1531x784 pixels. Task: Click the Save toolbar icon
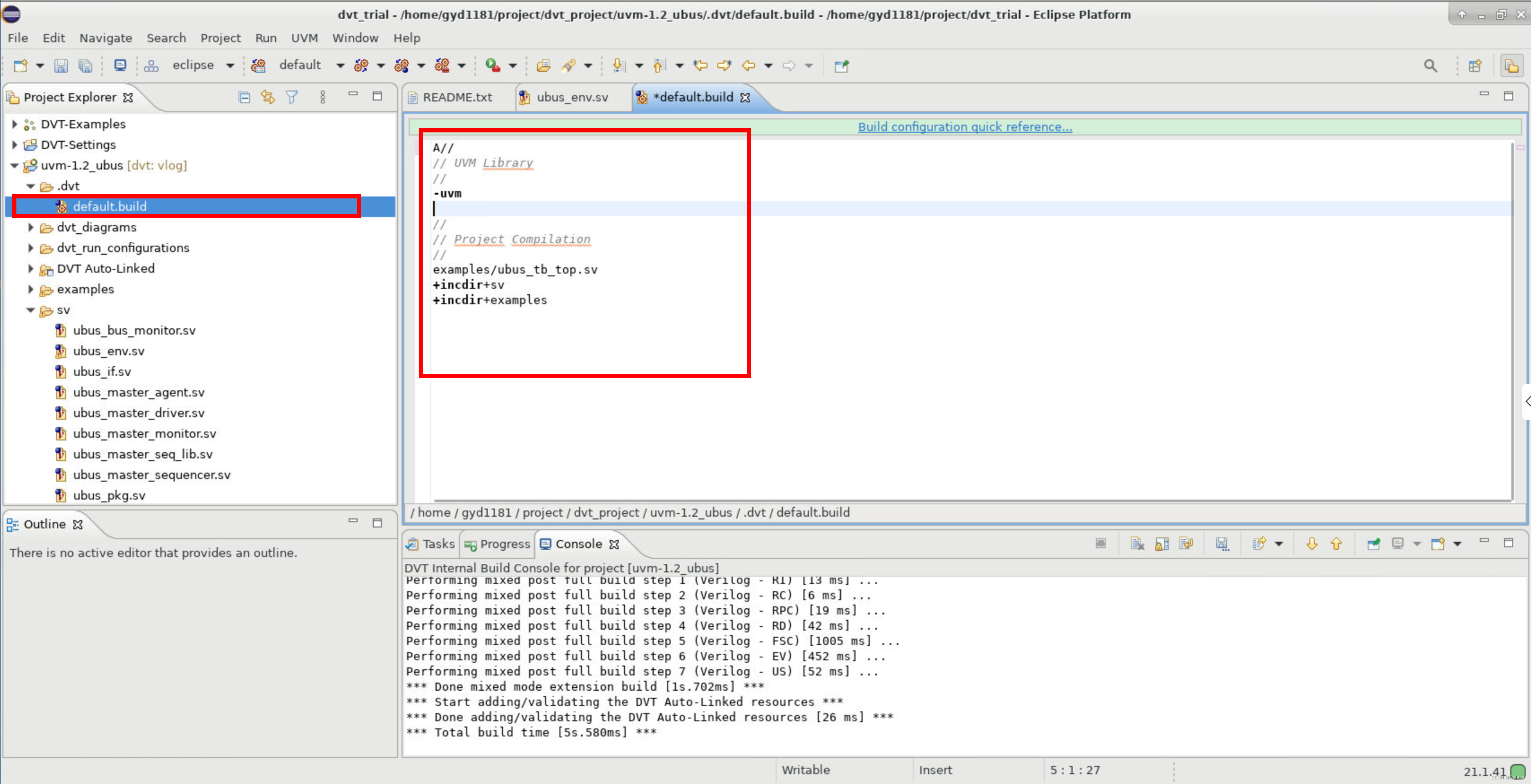pos(61,66)
